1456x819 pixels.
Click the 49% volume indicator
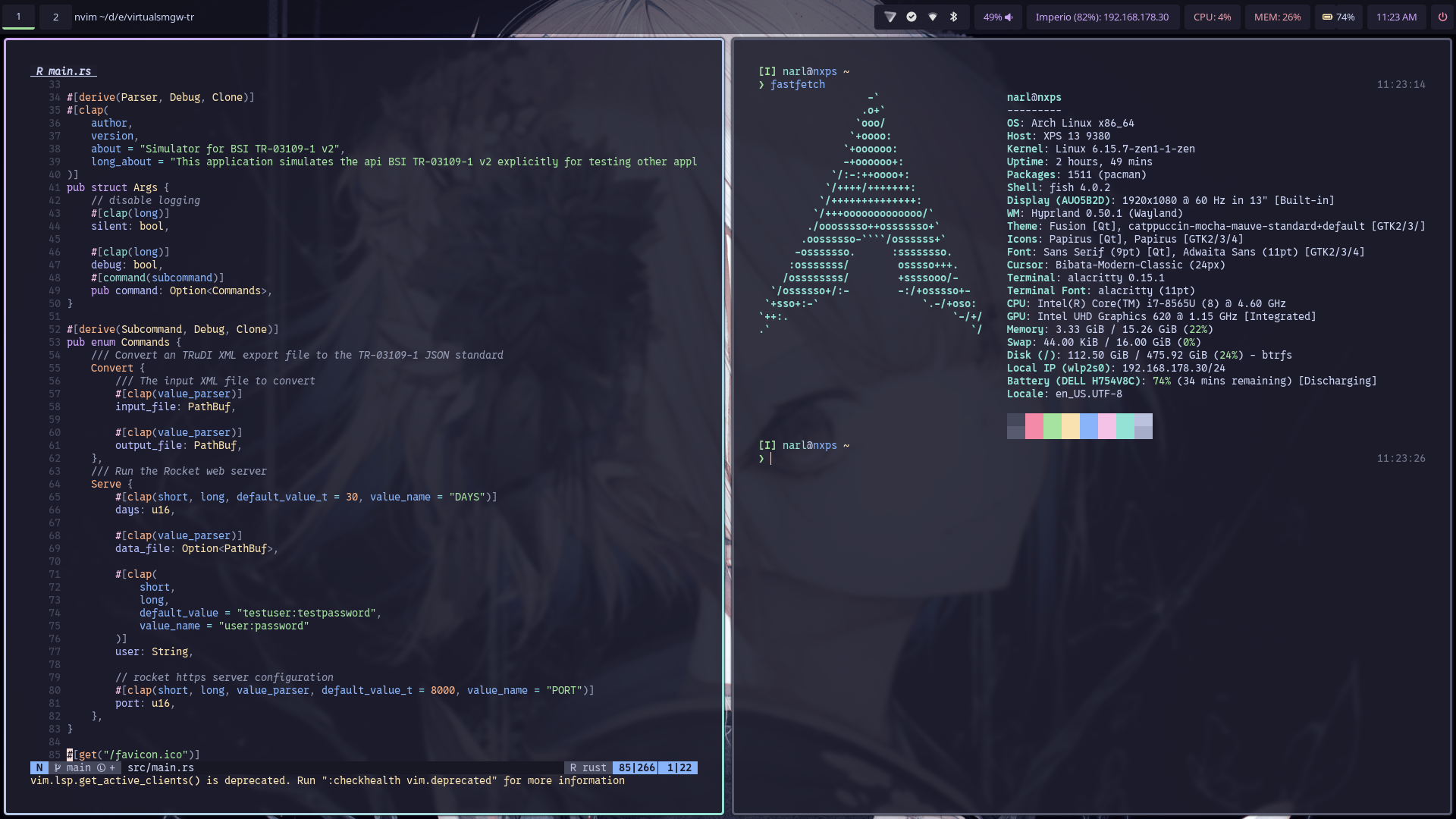point(997,17)
